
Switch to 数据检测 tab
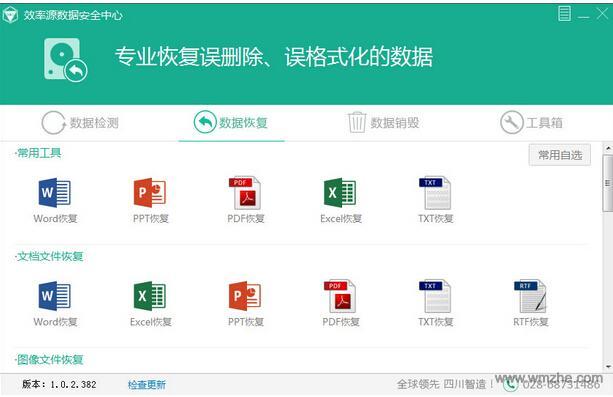coord(80,123)
